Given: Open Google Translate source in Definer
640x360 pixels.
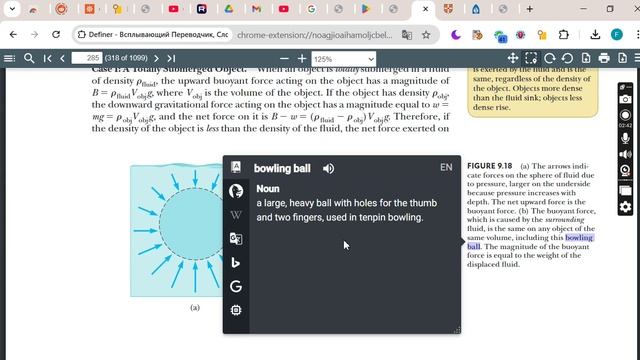Looking at the screenshot, I should (236, 239).
